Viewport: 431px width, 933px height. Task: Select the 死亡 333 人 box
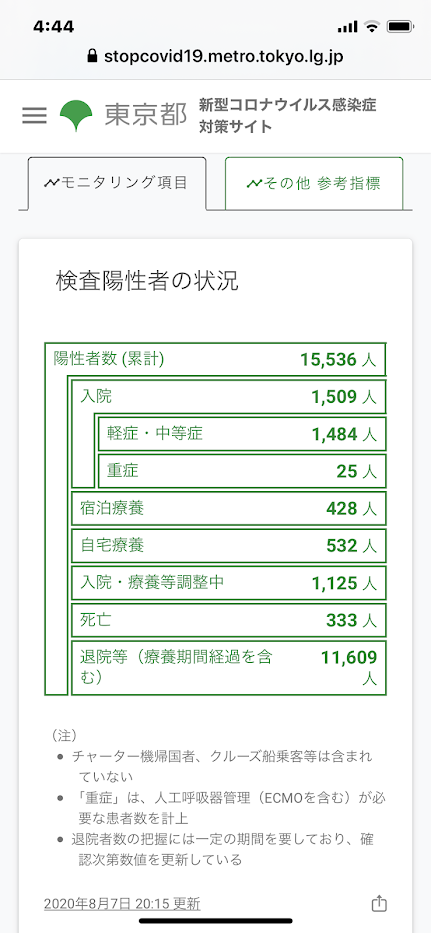(x=229, y=621)
